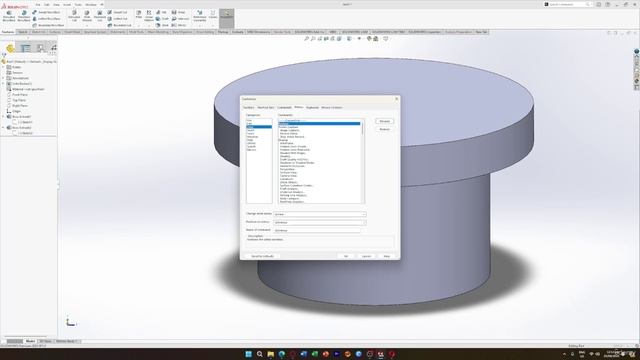Select the Linear Pattern tool

149,16
